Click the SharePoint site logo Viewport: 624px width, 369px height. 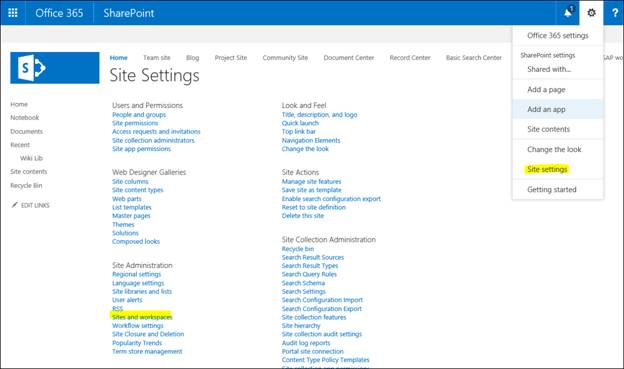(55, 68)
